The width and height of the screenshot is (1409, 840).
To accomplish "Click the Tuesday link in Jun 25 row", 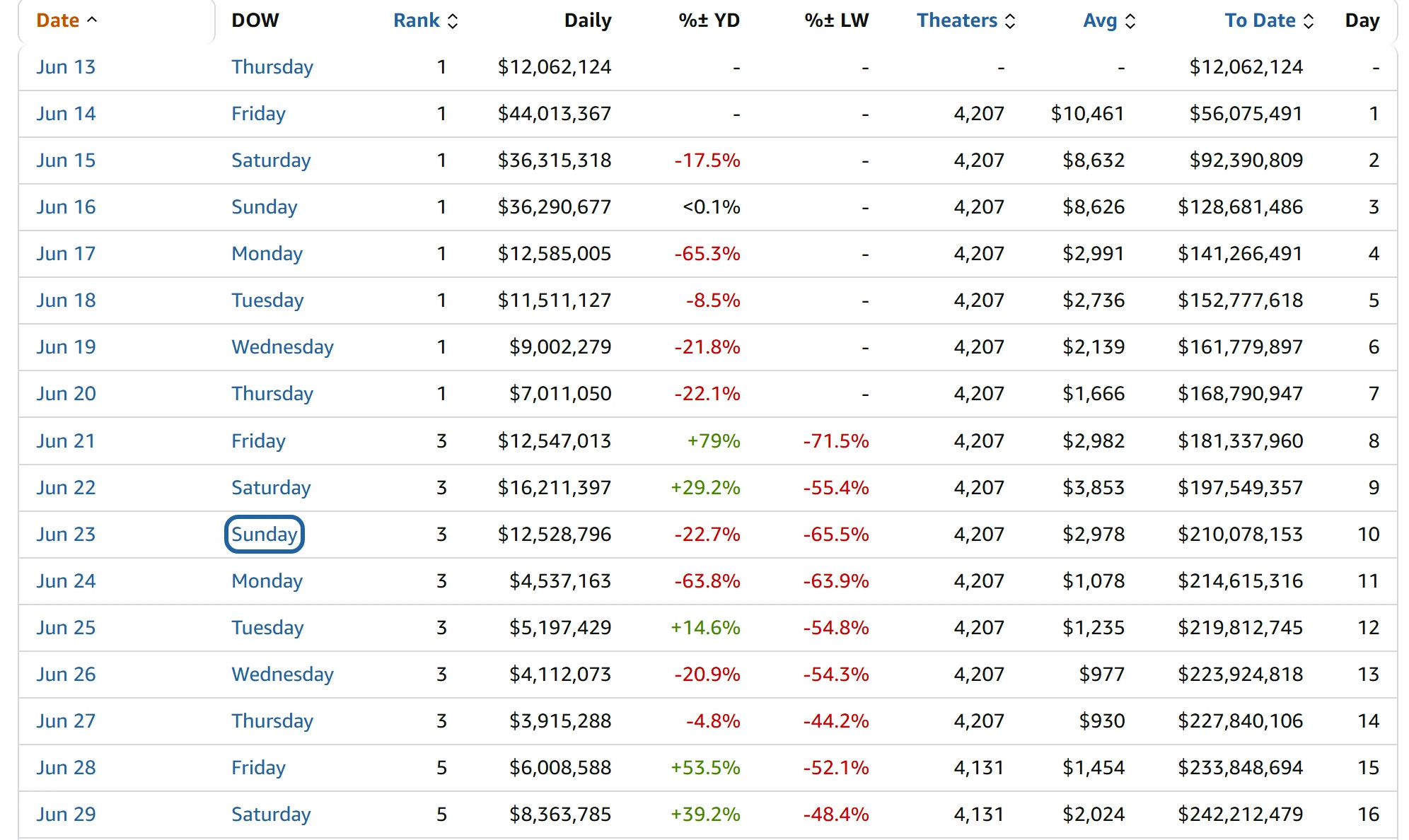I will coord(267,628).
